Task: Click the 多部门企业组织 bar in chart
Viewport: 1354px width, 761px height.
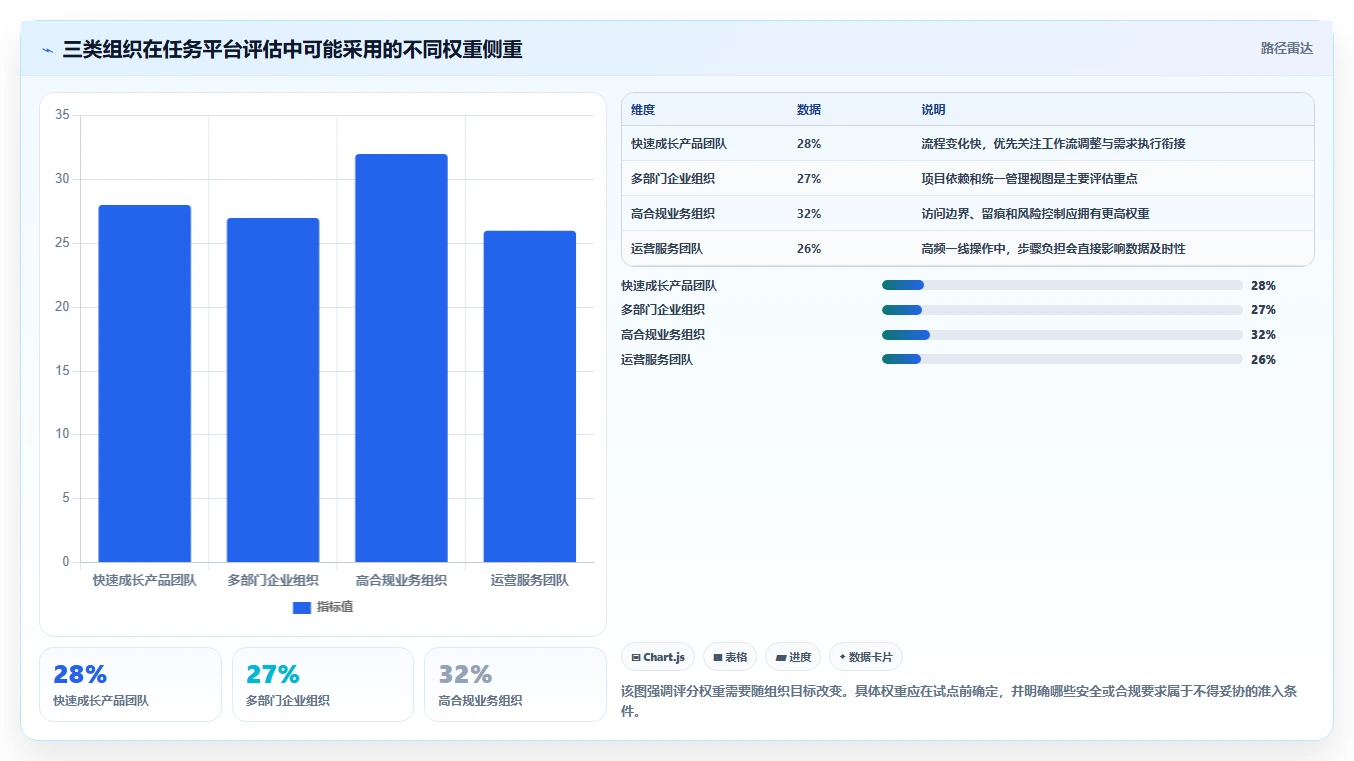Action: click(273, 390)
